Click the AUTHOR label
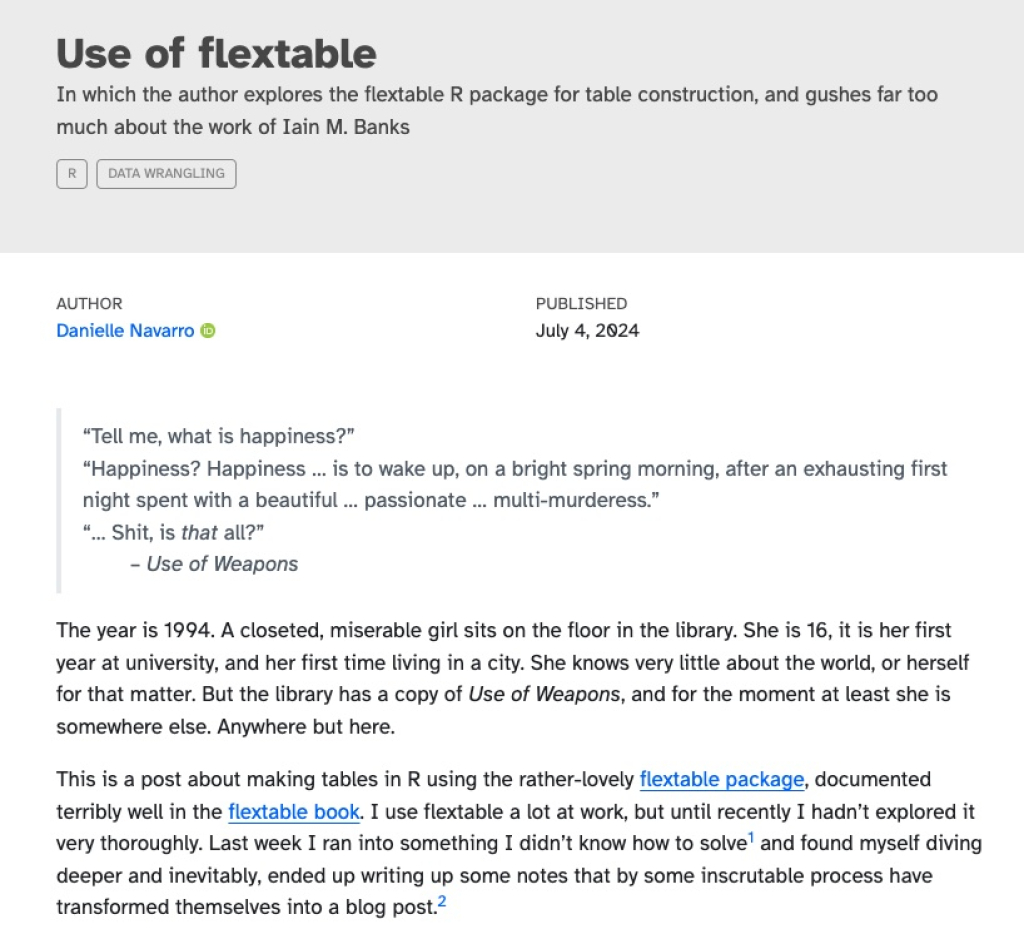The image size is (1024, 933). click(x=89, y=304)
